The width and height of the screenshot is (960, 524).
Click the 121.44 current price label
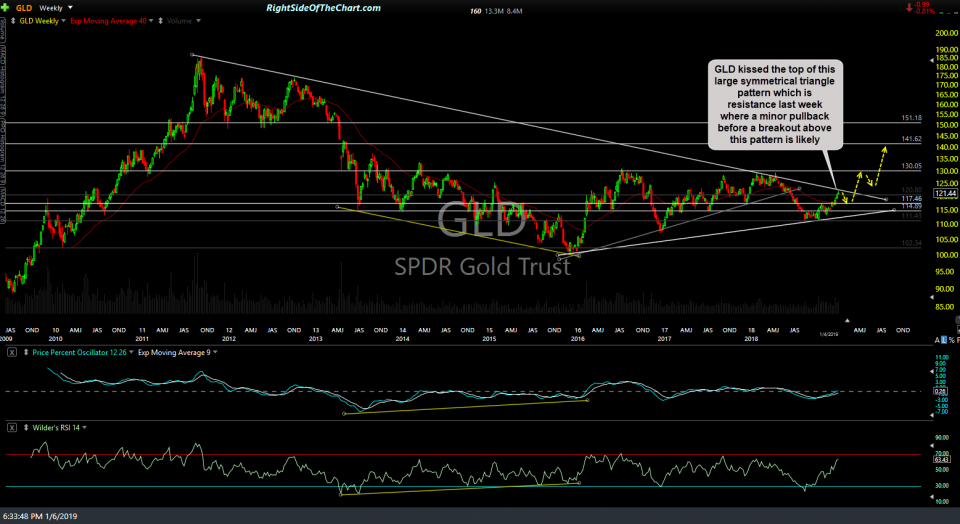tap(945, 193)
